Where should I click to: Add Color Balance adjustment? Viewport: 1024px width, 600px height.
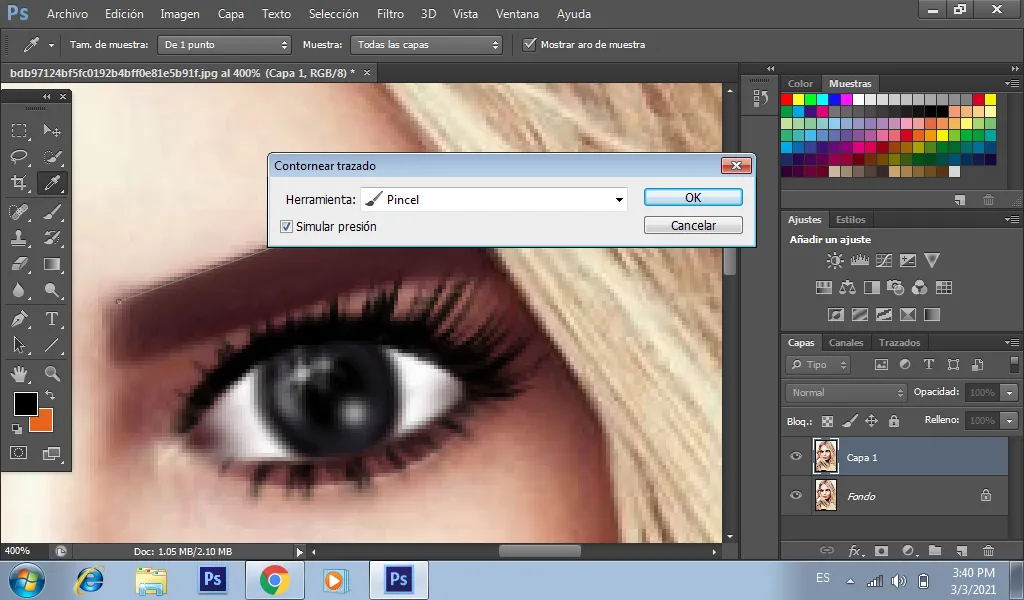pyautogui.click(x=848, y=287)
